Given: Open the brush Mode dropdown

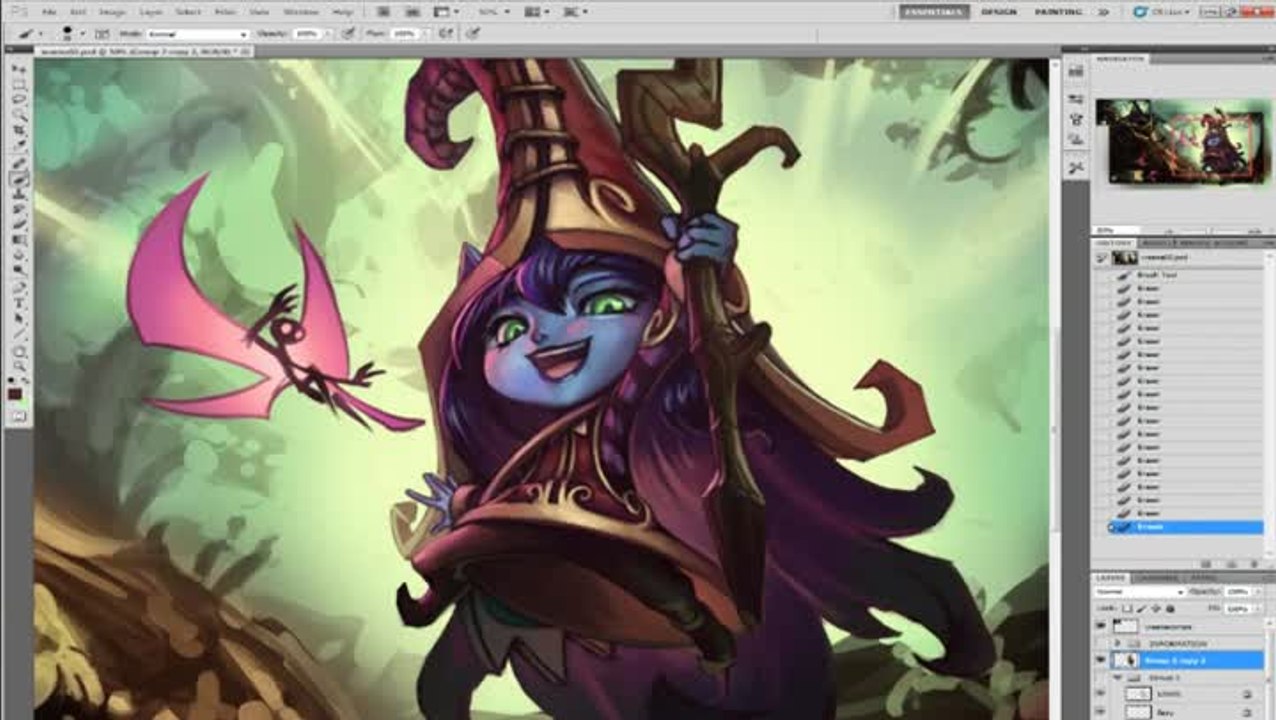Looking at the screenshot, I should 197,34.
